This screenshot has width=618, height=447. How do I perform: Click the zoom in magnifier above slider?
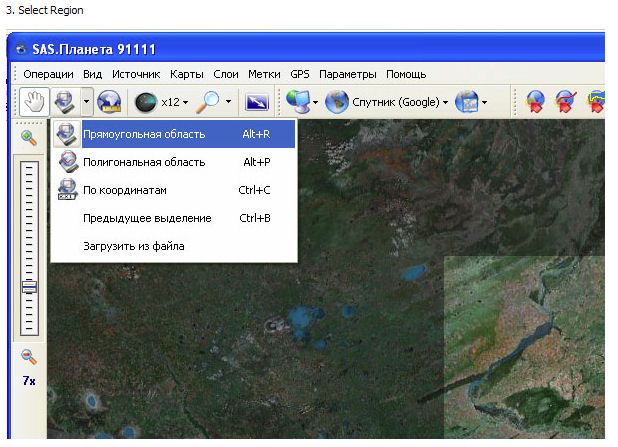point(29,138)
